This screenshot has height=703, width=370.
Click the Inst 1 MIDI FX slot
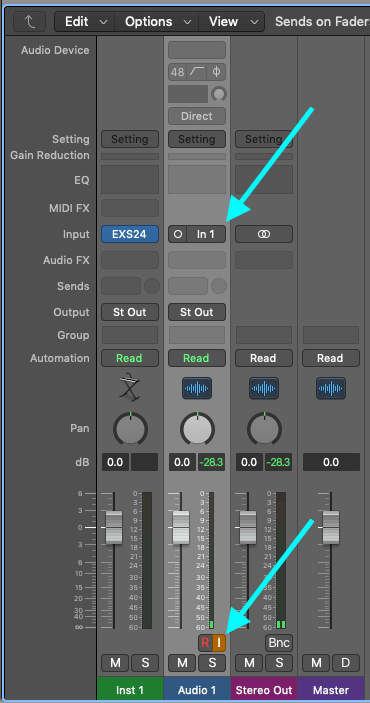[130, 208]
